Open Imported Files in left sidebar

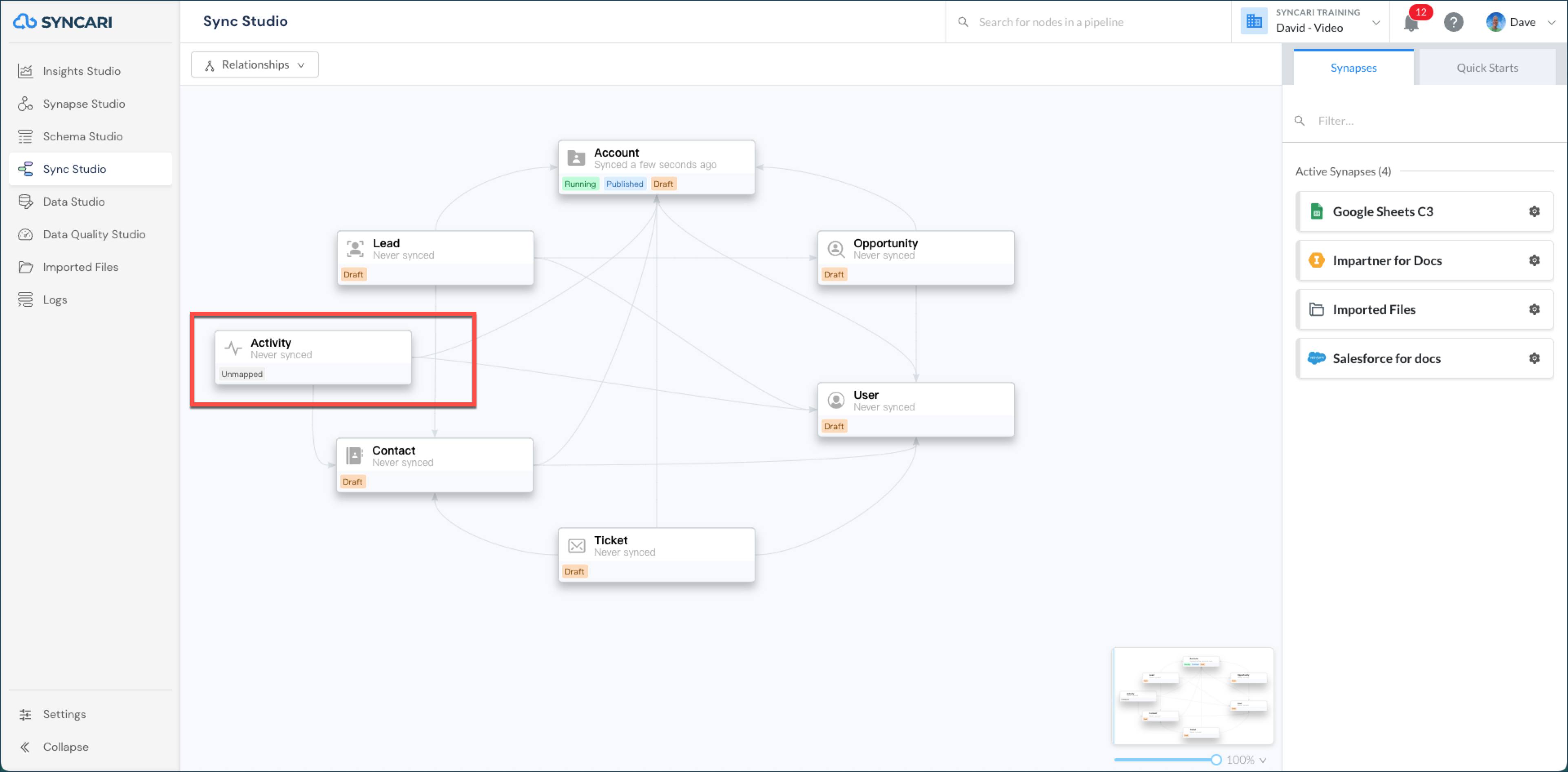pyautogui.click(x=80, y=267)
